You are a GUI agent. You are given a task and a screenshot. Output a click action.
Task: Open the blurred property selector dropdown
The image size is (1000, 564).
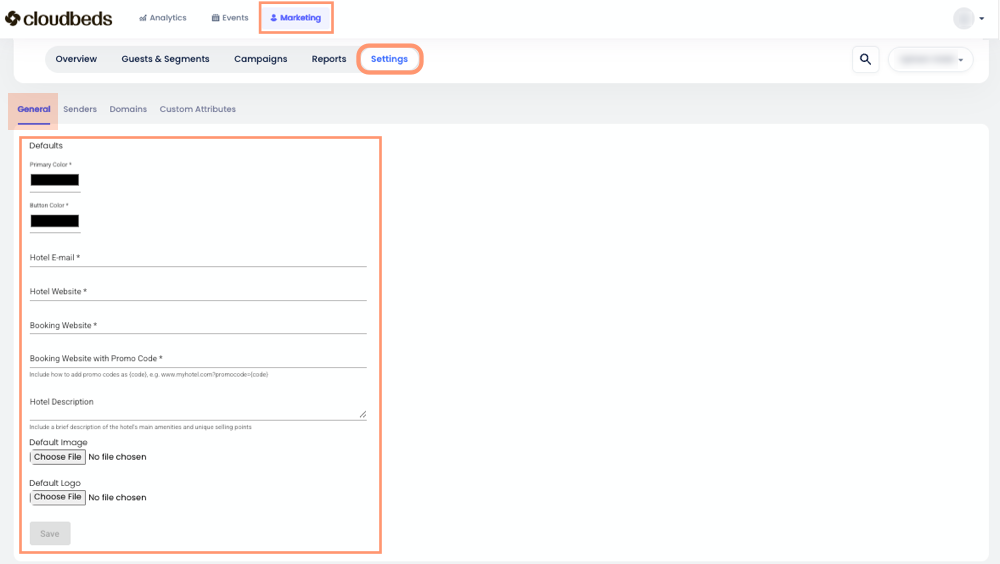(x=930, y=59)
